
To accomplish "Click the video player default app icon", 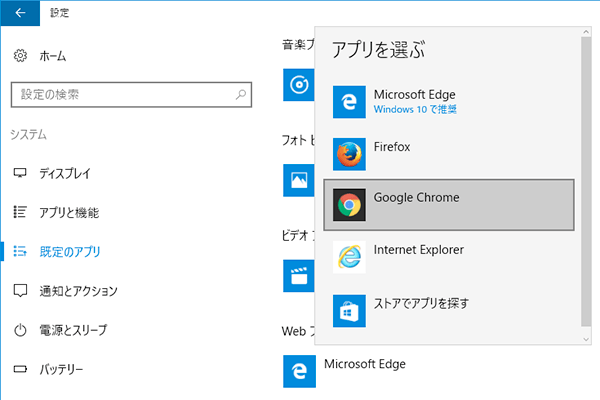I will pyautogui.click(x=299, y=275).
